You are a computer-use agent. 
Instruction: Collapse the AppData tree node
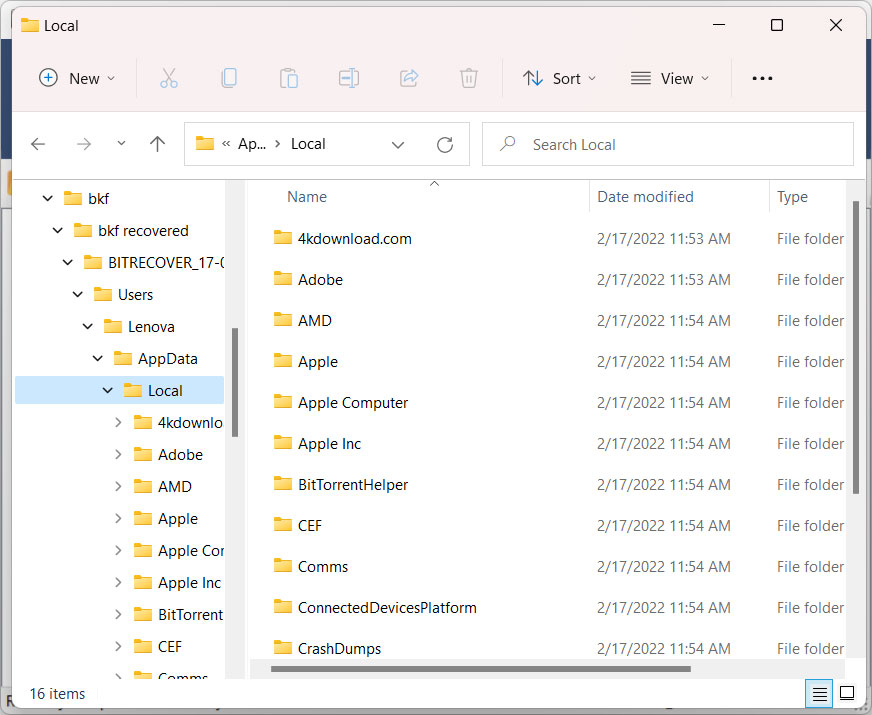(98, 358)
